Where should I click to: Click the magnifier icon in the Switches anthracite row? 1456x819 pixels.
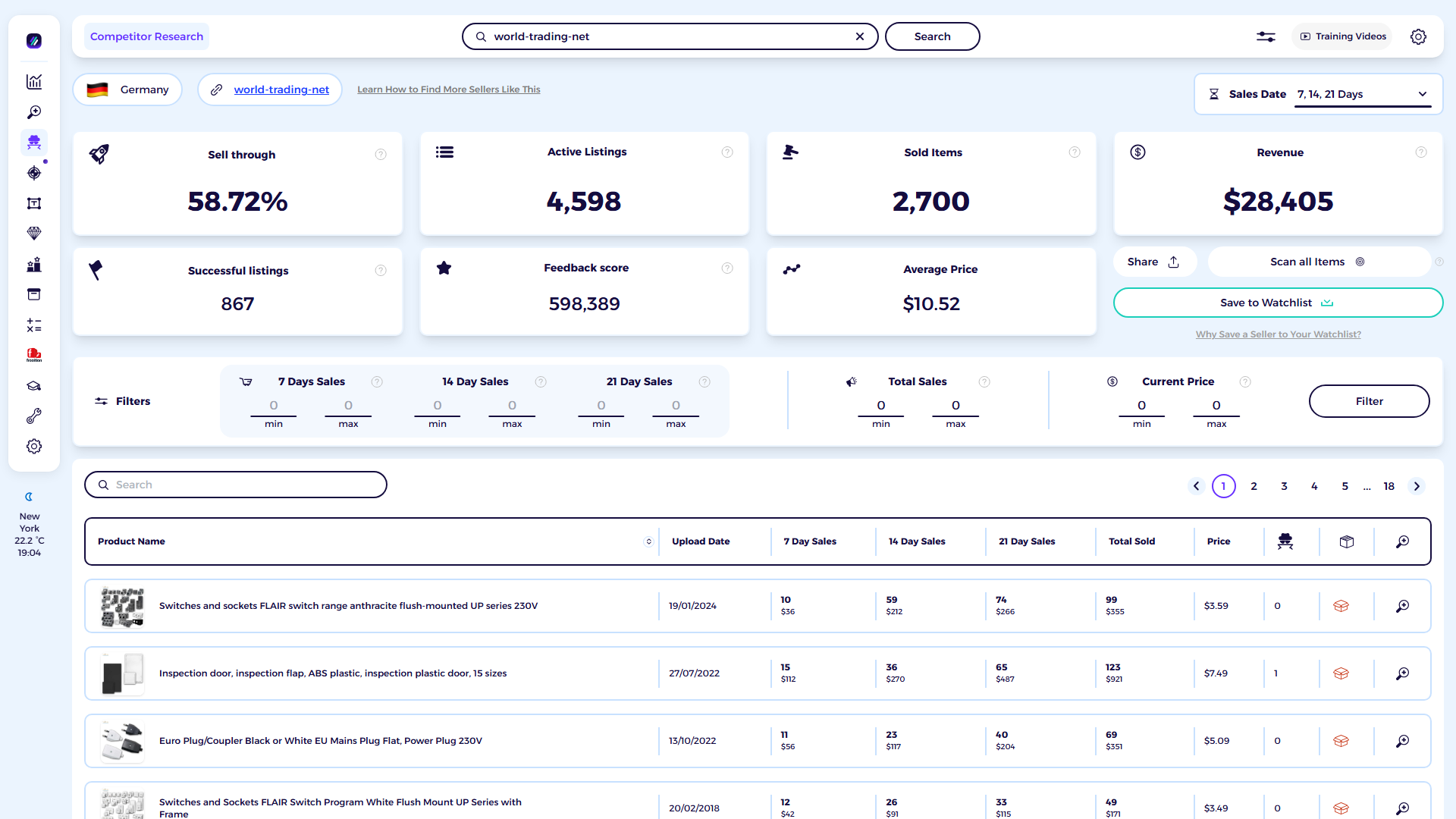1403,606
